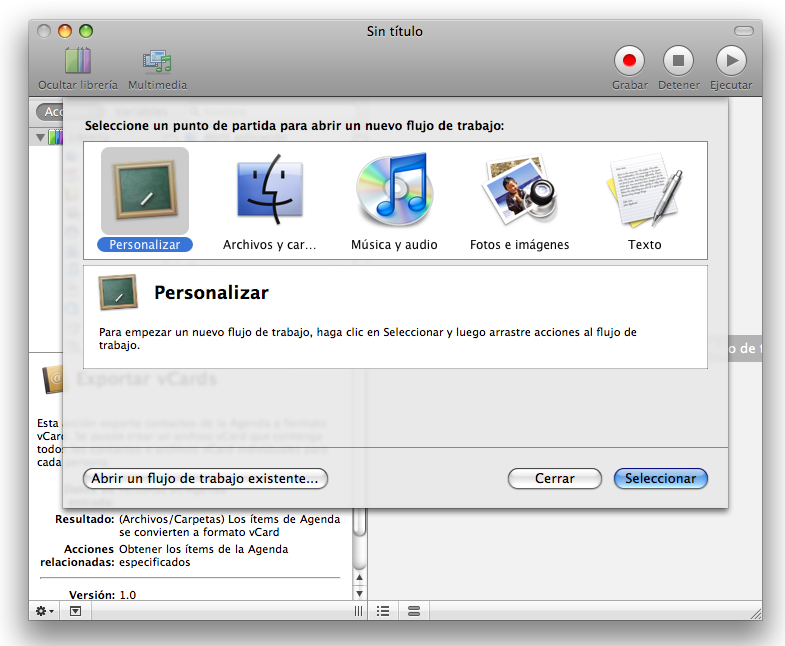
Task: Open the Multimedia browser toolbar icon
Action: pyautogui.click(x=157, y=61)
